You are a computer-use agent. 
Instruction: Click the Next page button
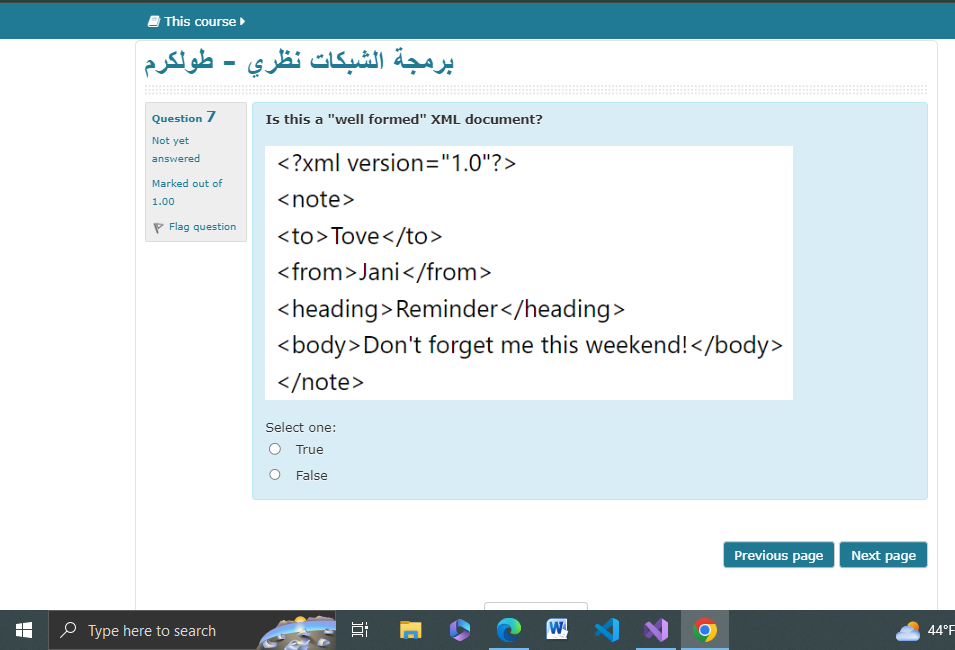(883, 555)
